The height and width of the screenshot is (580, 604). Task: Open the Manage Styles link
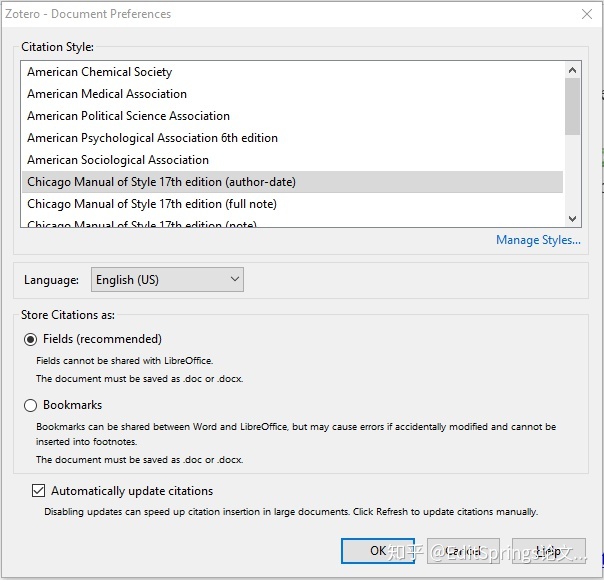tap(538, 240)
